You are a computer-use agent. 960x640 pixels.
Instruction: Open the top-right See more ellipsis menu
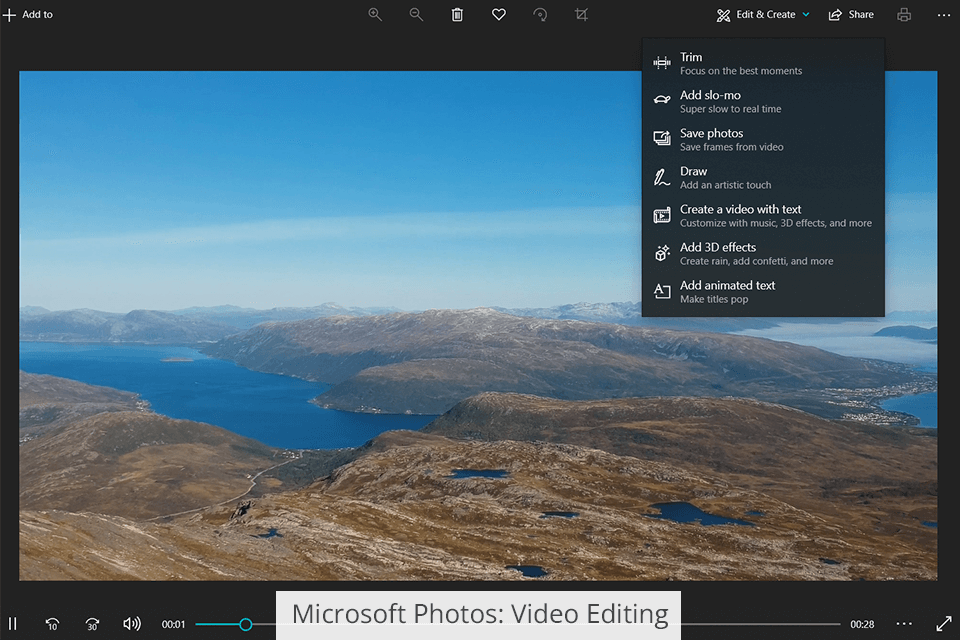(944, 15)
